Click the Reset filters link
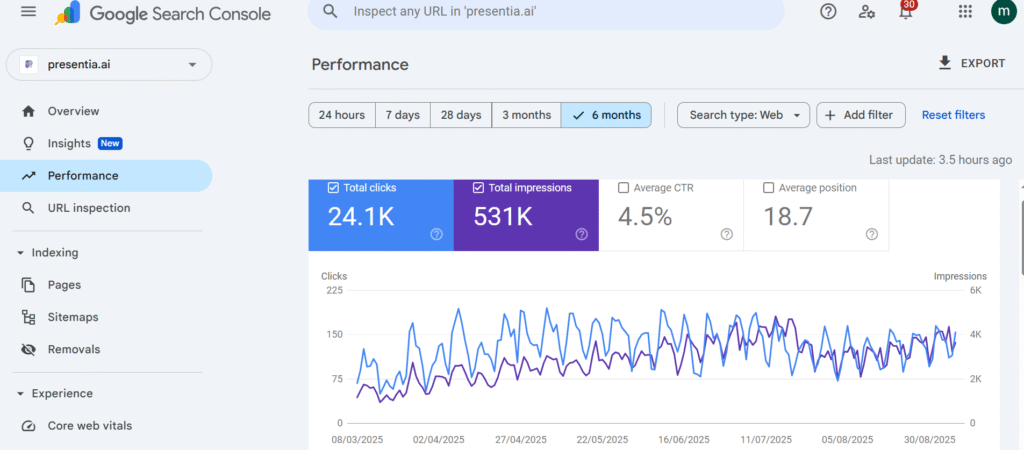1024x450 pixels. pyautogui.click(x=953, y=115)
